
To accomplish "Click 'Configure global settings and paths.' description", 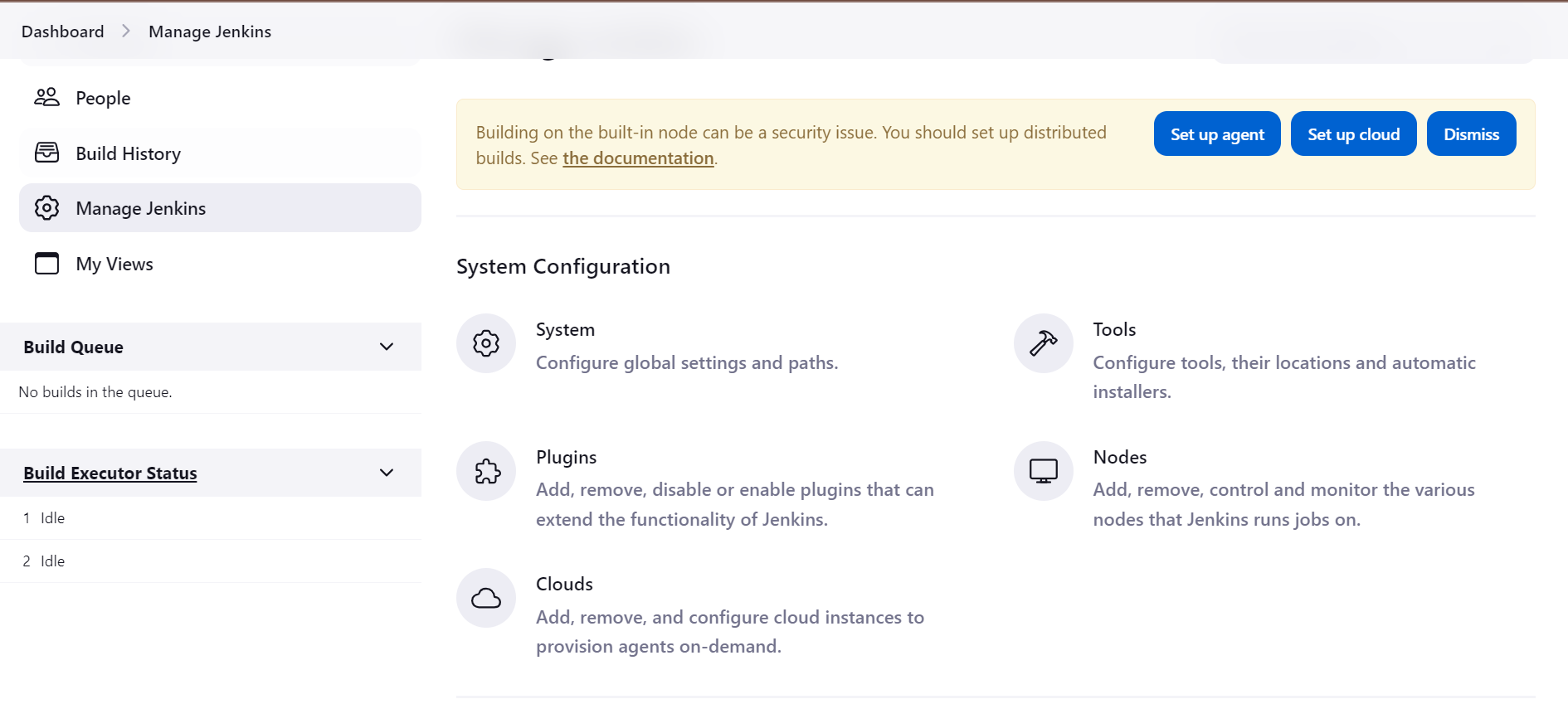I will click(x=687, y=362).
